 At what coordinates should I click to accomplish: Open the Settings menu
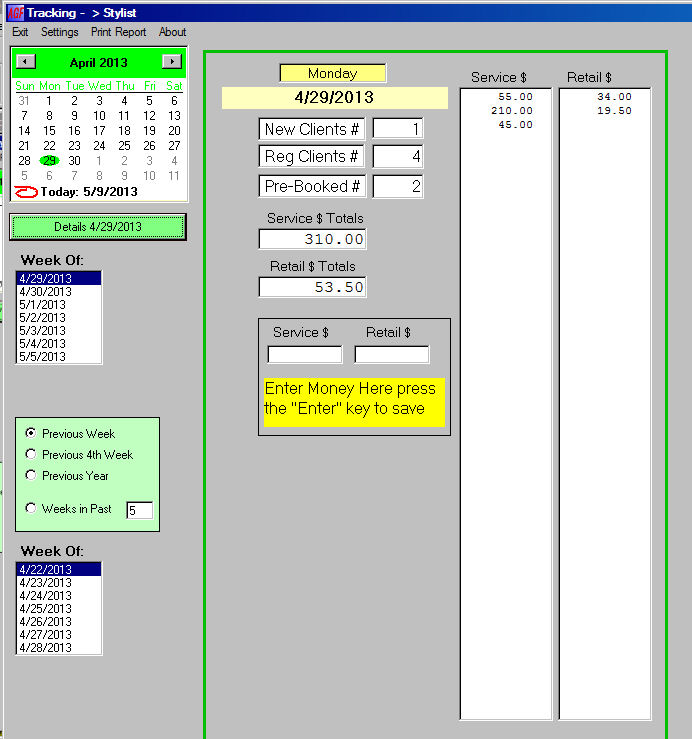click(60, 32)
